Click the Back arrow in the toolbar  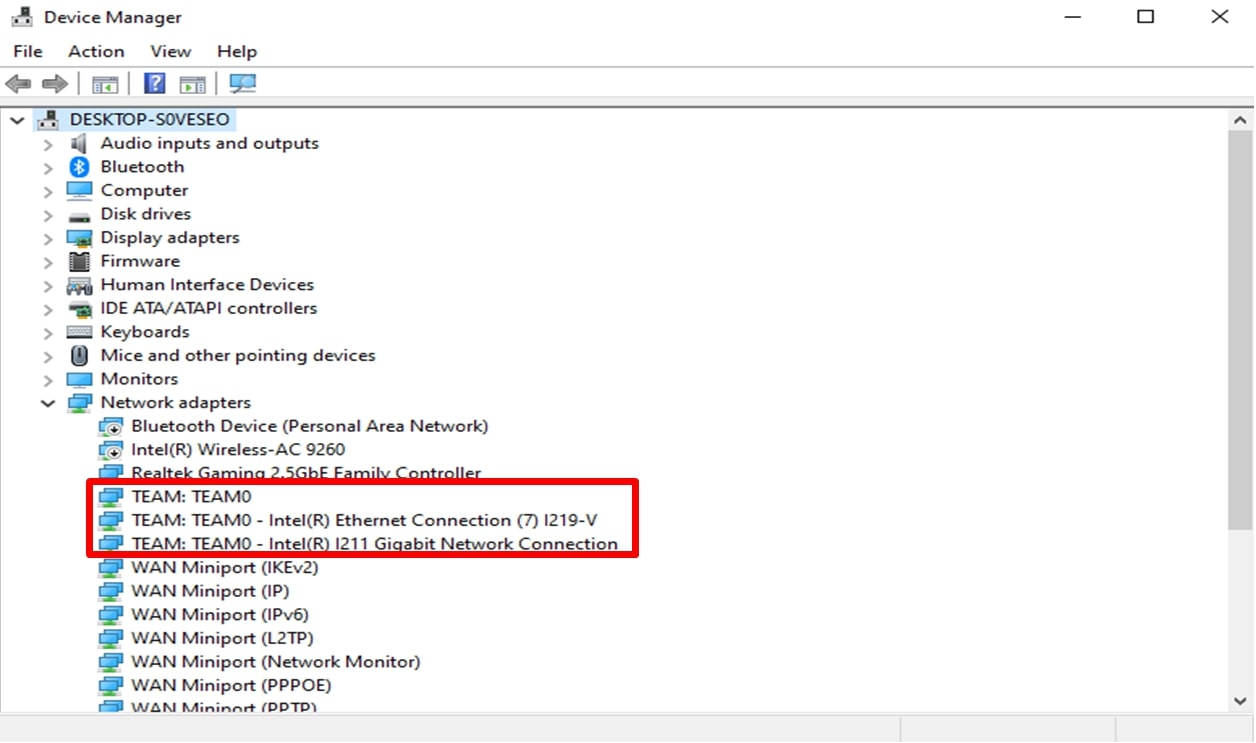(19, 84)
